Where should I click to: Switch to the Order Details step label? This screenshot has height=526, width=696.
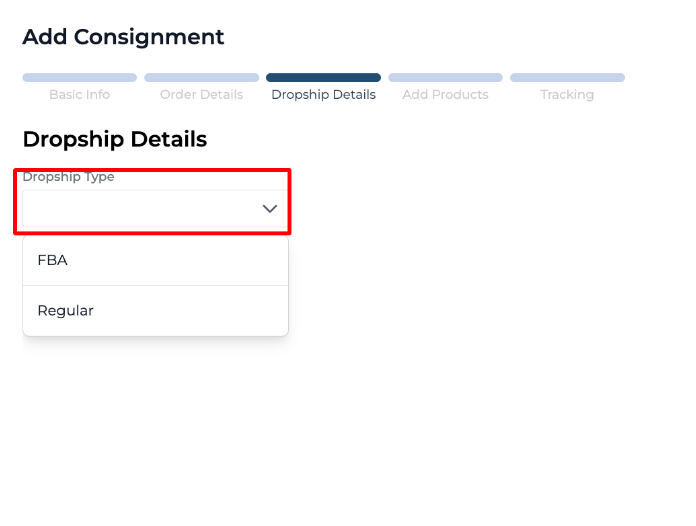(201, 95)
